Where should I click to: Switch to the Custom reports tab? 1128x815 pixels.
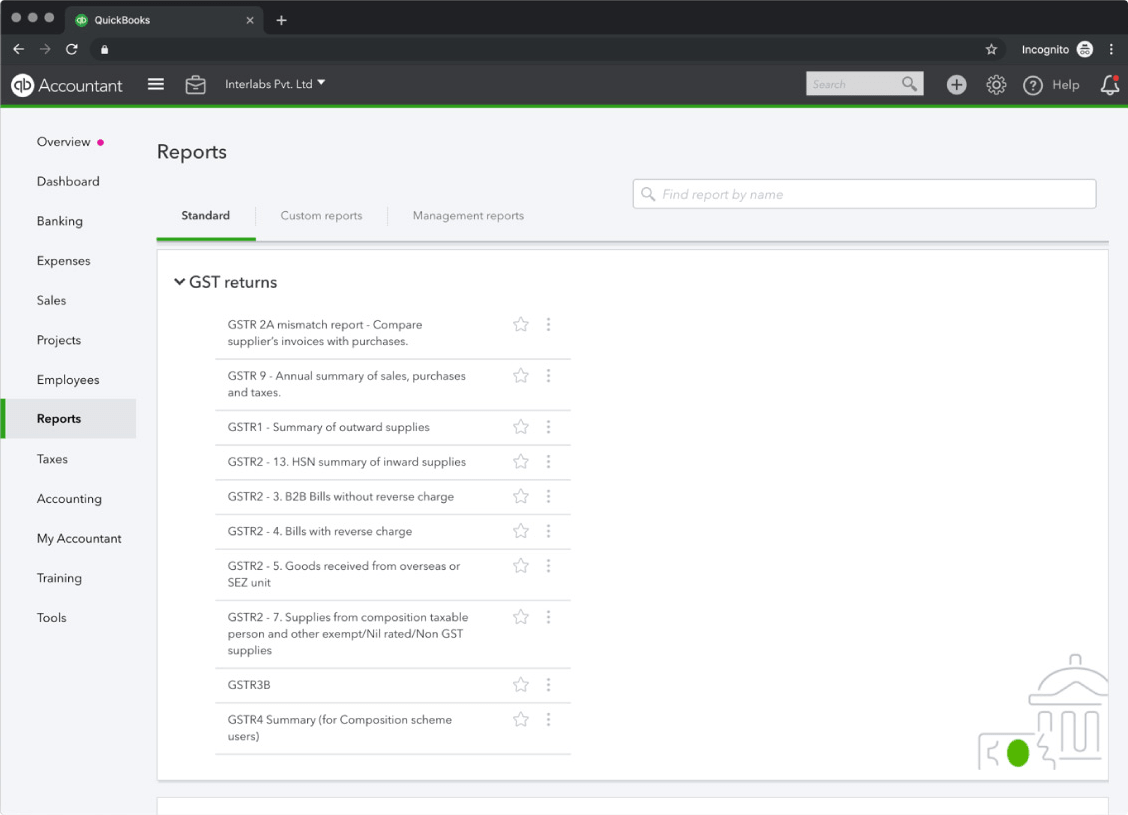pos(321,215)
